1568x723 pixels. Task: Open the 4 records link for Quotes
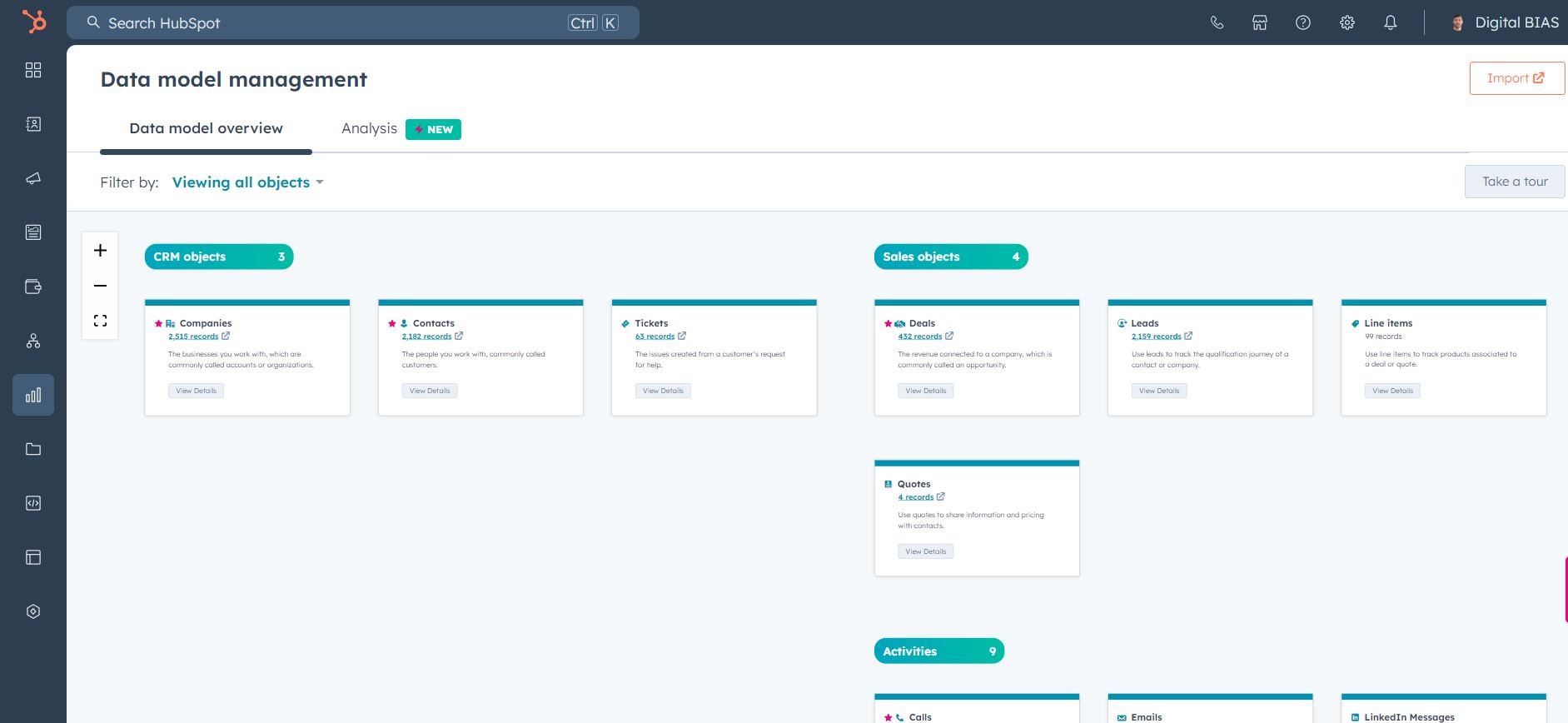[916, 497]
